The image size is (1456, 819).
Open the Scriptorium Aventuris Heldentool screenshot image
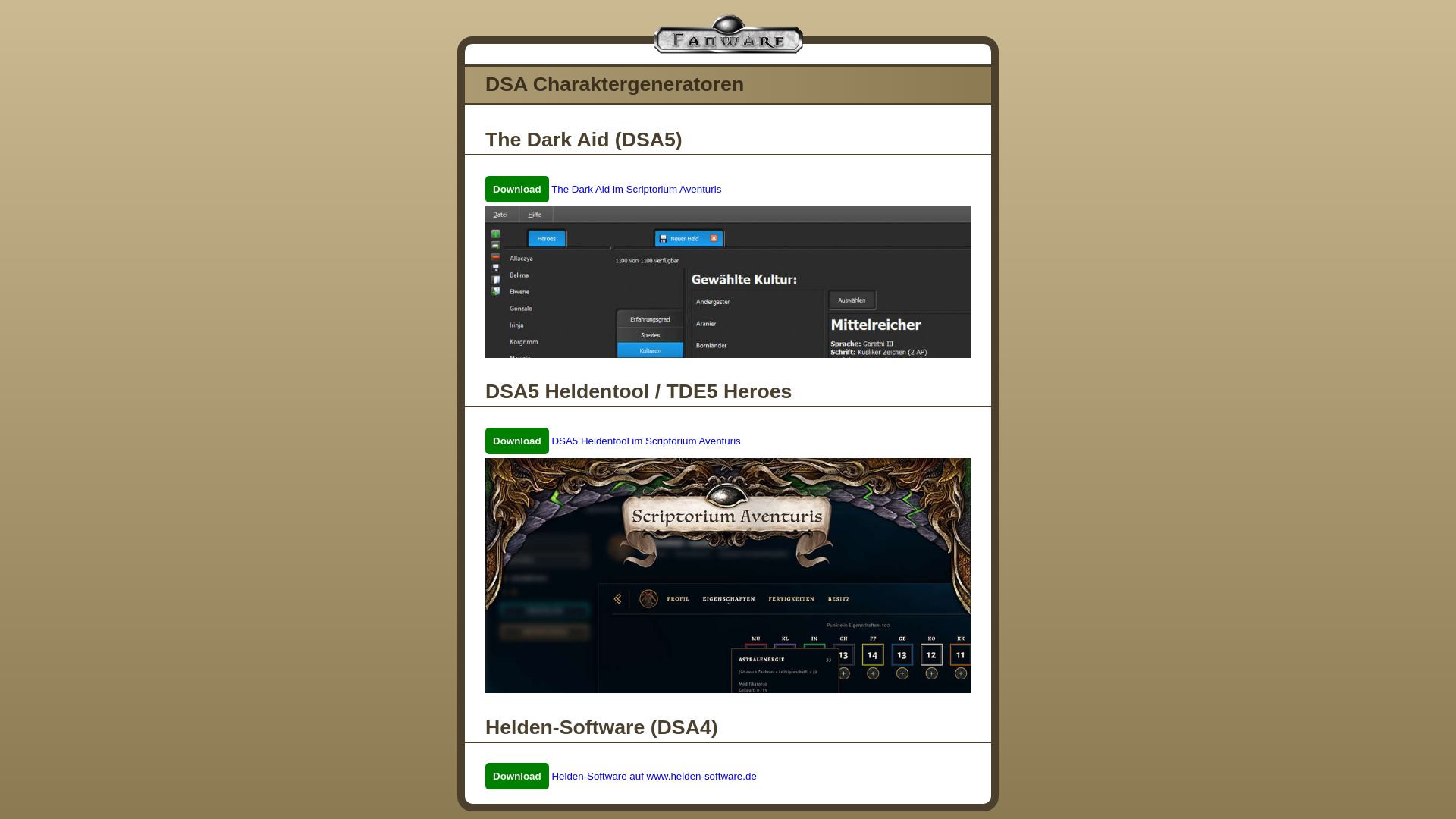pyautogui.click(x=728, y=576)
